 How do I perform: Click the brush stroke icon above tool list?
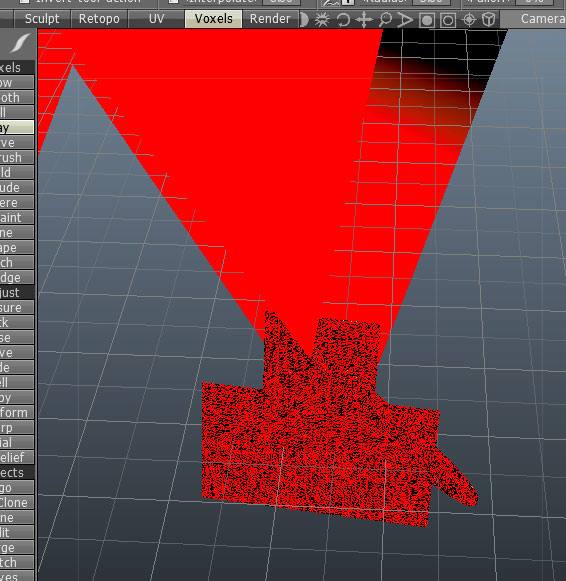click(19, 44)
